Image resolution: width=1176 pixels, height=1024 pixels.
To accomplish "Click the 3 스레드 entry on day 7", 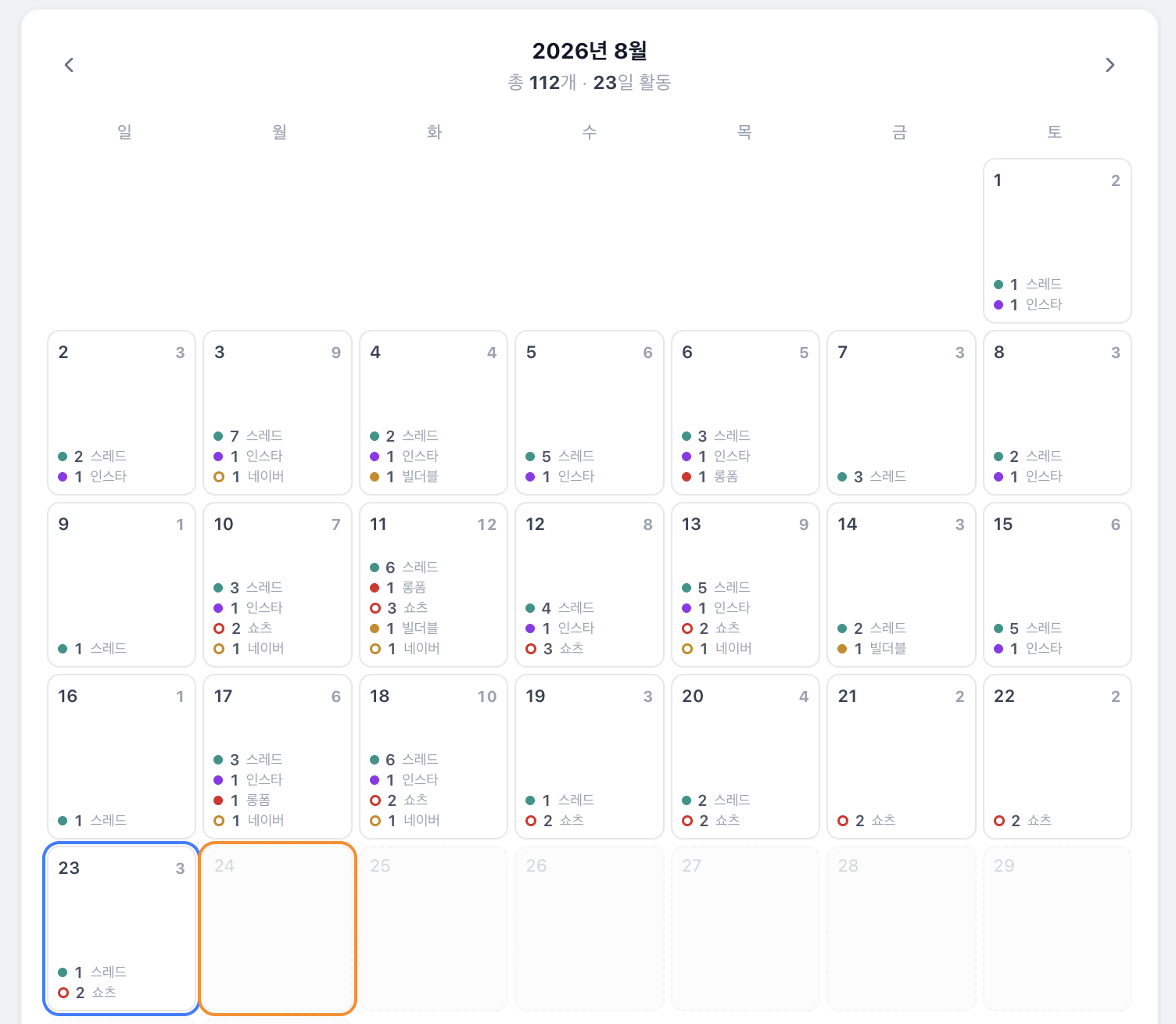I will tap(872, 477).
